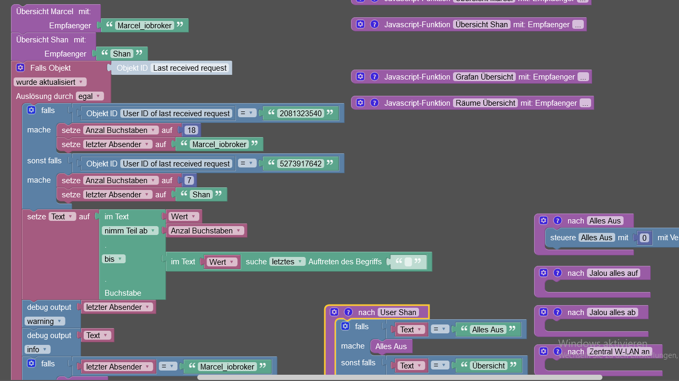Select the Objekt ID Last received request

click(x=171, y=68)
